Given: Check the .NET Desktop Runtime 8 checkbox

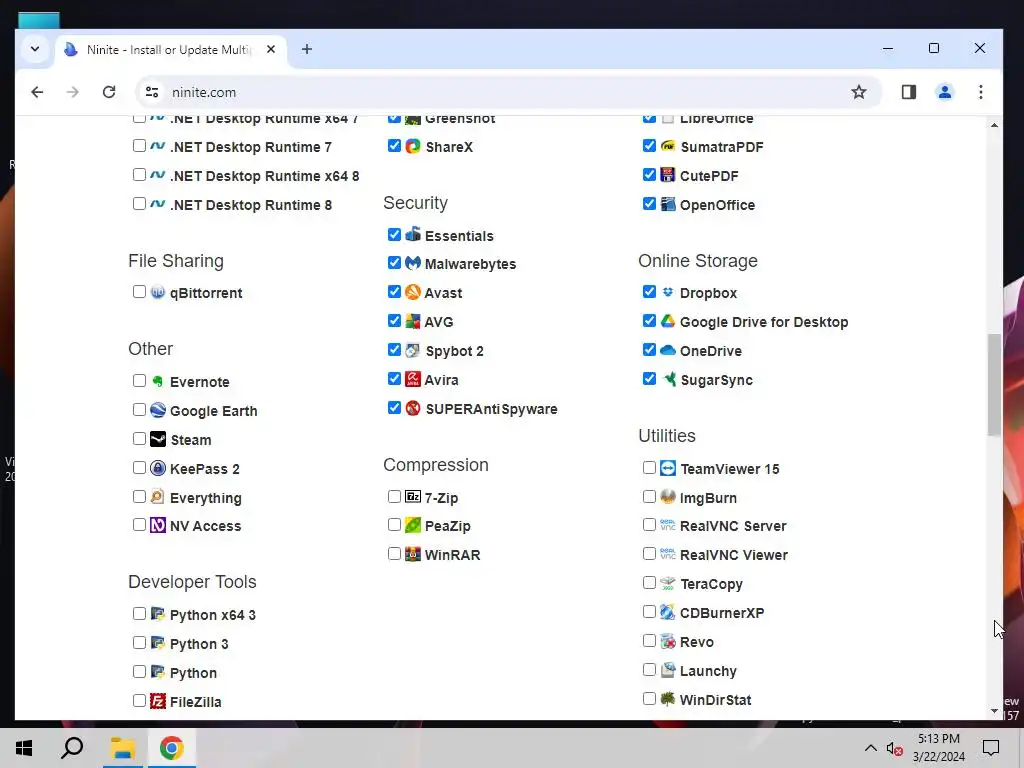Looking at the screenshot, I should point(139,204).
